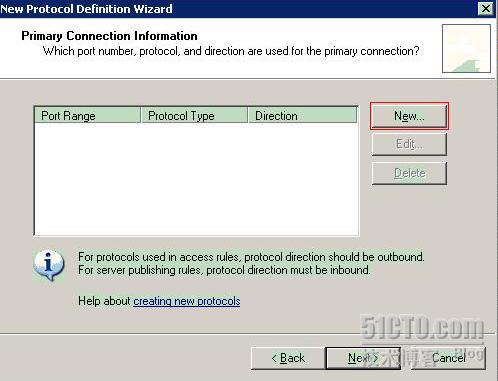This screenshot has width=498, height=381.
Task: Cancel the protocol definition wizard
Action: pos(448,358)
